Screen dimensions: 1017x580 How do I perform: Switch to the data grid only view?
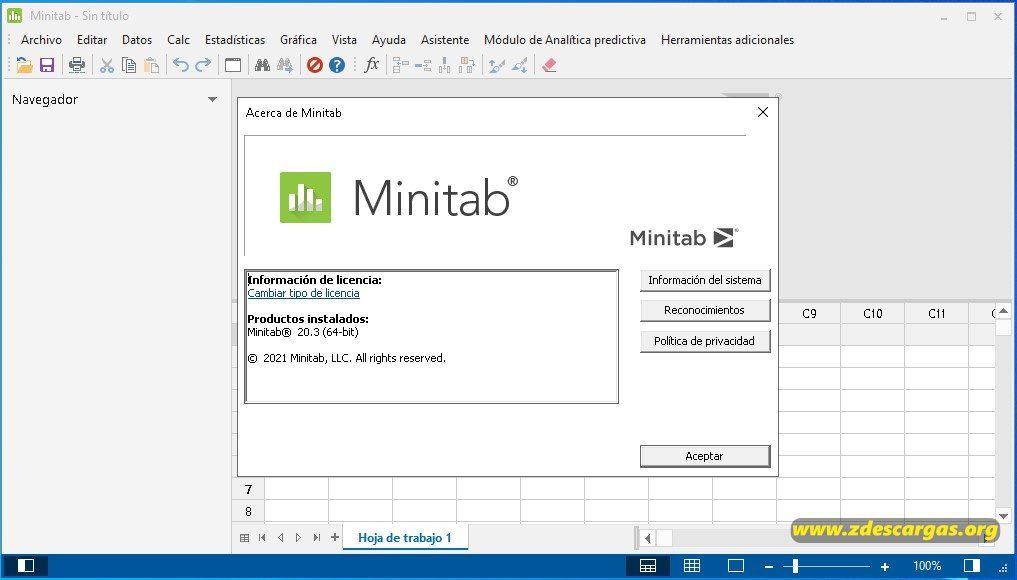tap(692, 566)
